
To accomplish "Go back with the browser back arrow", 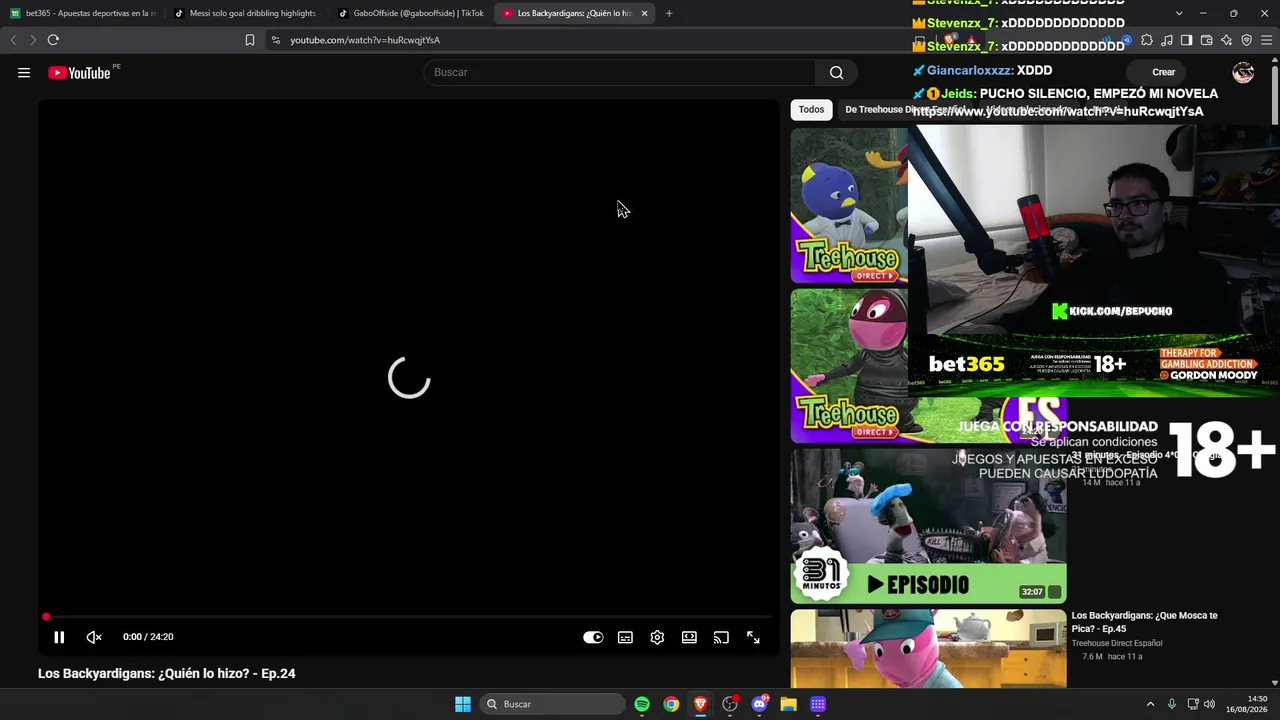I will 13,40.
